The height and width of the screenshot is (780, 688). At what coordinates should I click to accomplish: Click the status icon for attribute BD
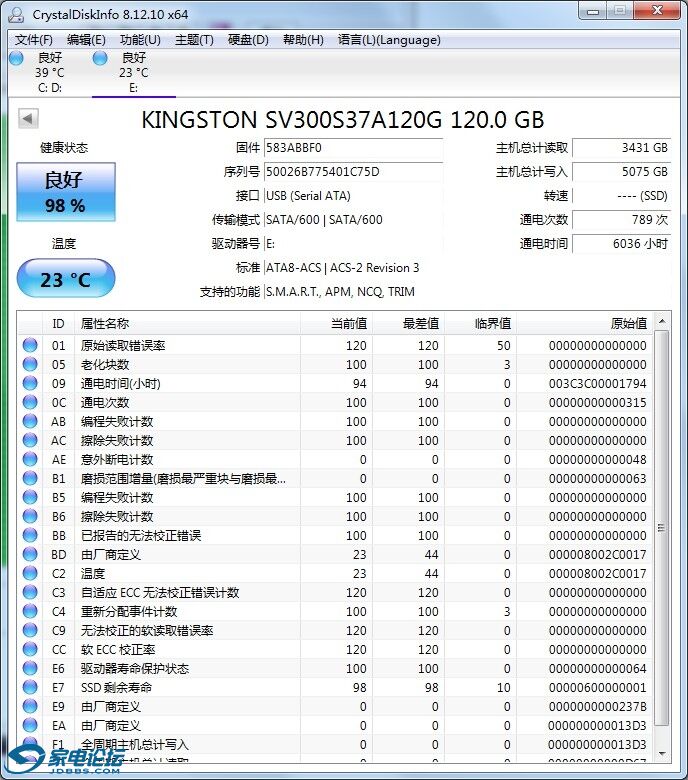30,554
